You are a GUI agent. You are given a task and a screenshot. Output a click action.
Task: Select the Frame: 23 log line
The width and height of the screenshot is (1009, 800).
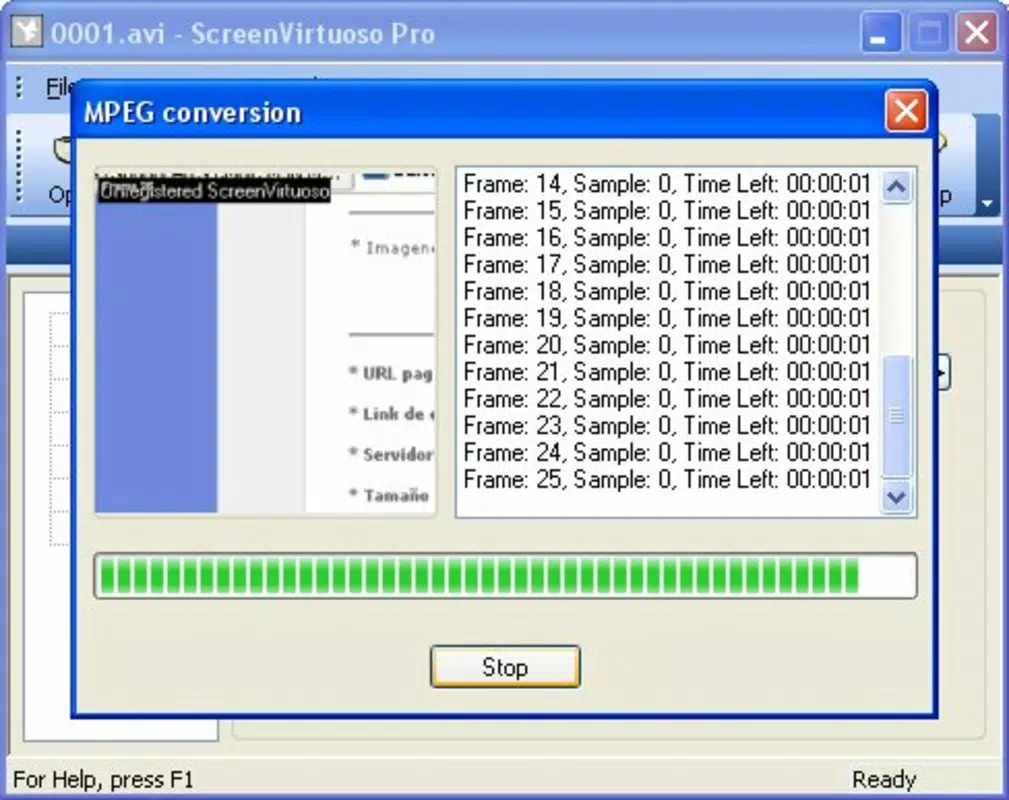click(x=667, y=425)
